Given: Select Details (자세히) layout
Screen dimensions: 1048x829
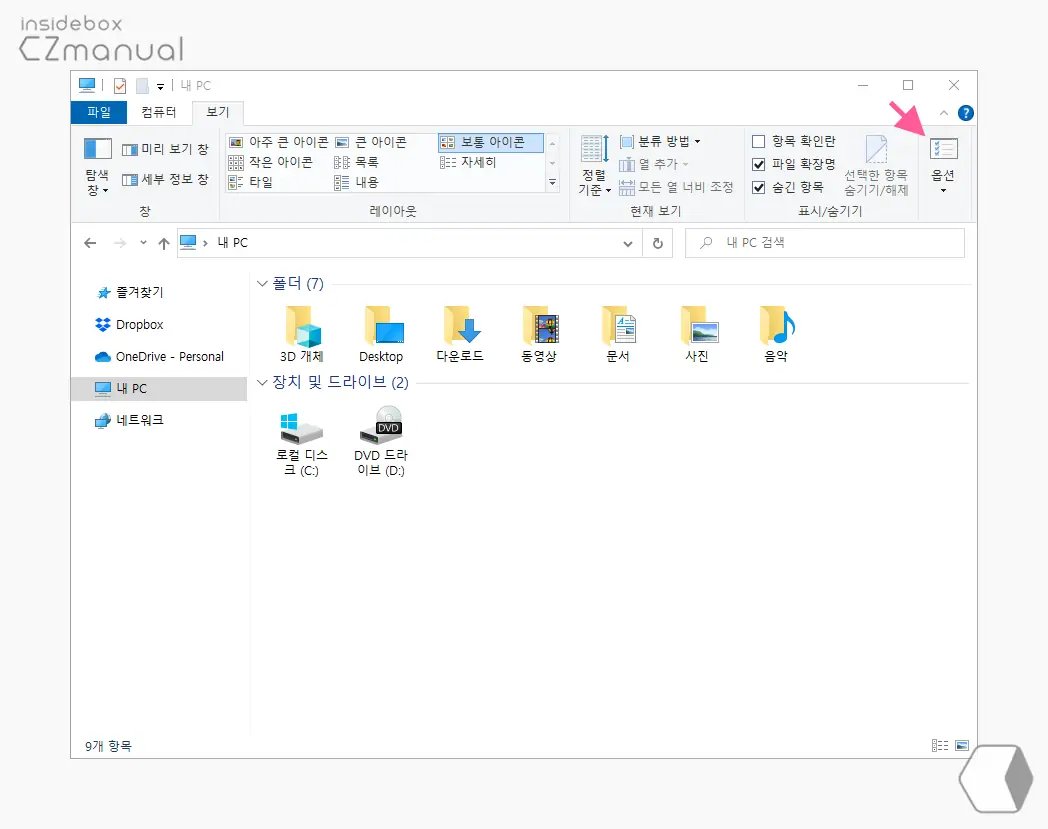Looking at the screenshot, I should pyautogui.click(x=468, y=162).
